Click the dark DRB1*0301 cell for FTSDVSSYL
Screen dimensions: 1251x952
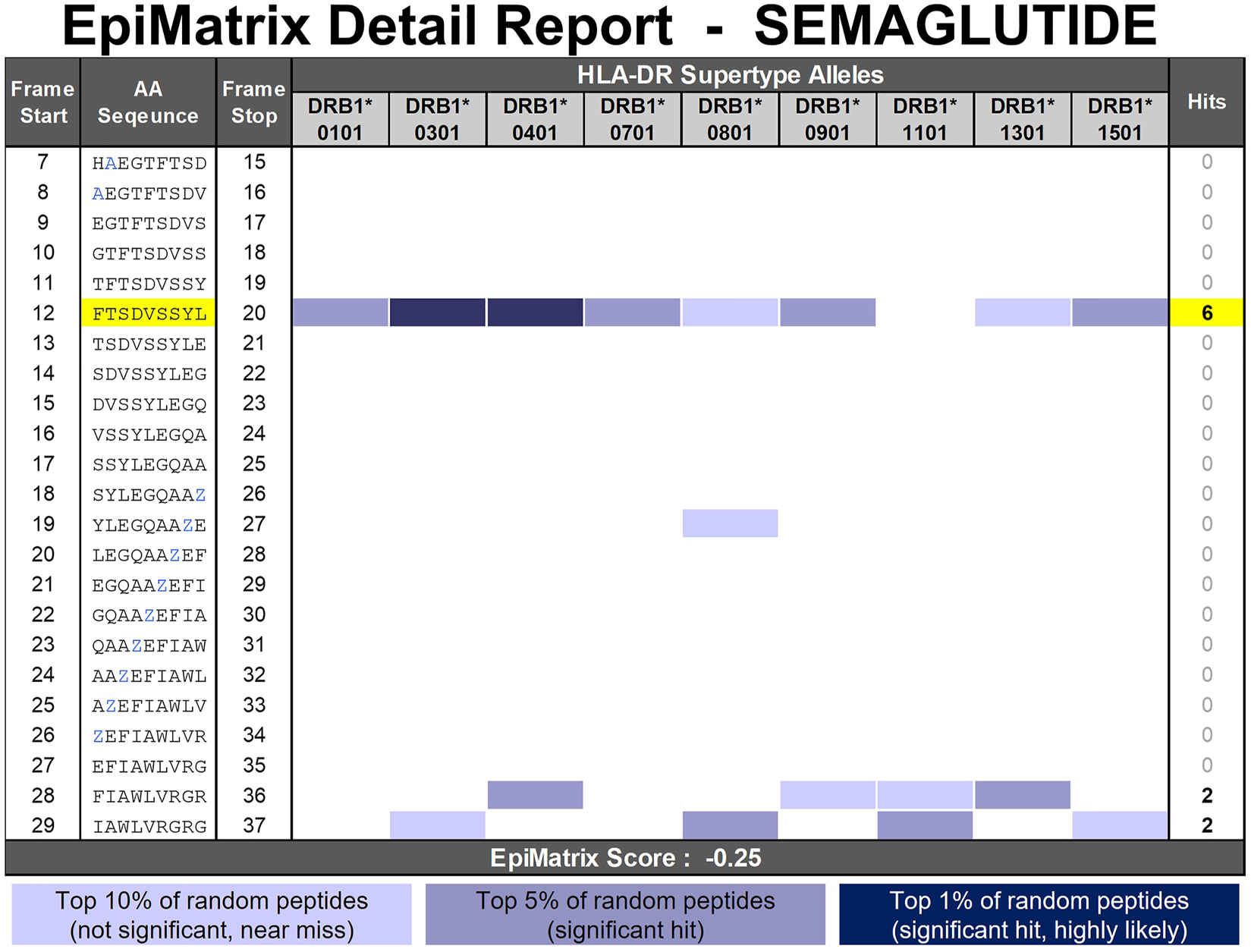[x=437, y=313]
